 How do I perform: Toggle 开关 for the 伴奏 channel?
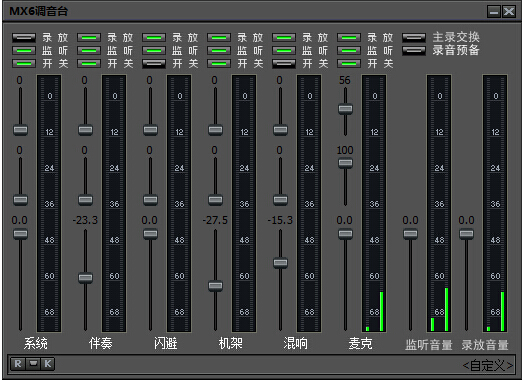(x=89, y=63)
